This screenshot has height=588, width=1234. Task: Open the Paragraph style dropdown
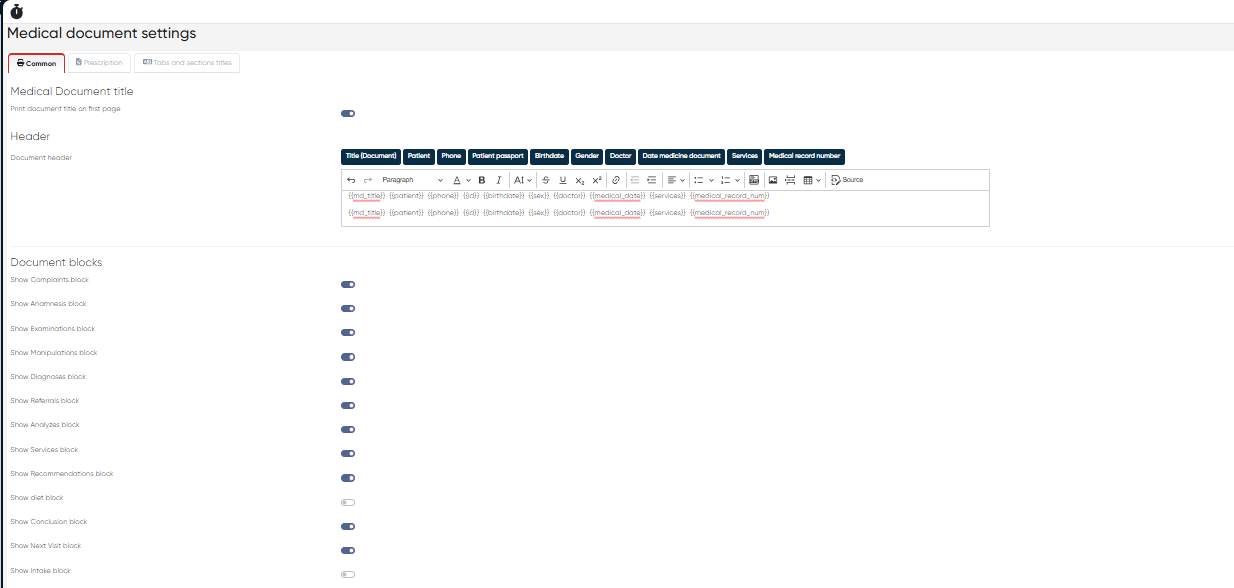(x=412, y=180)
